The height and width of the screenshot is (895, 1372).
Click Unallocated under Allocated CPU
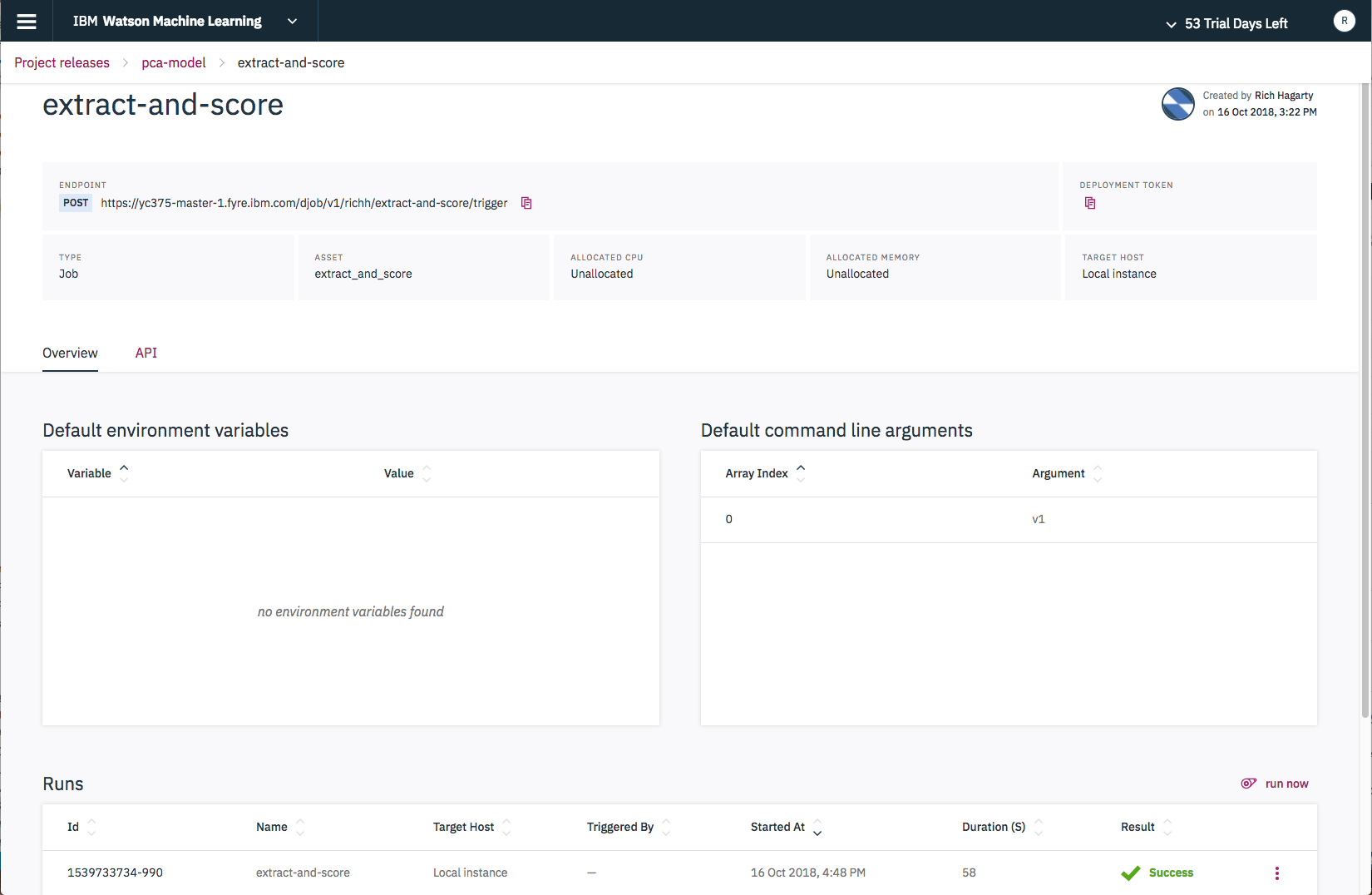602,274
